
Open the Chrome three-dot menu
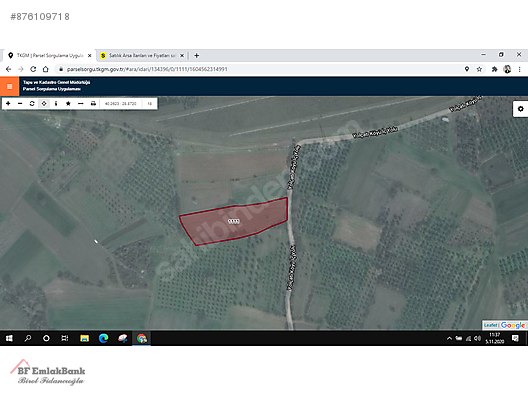coord(520,69)
